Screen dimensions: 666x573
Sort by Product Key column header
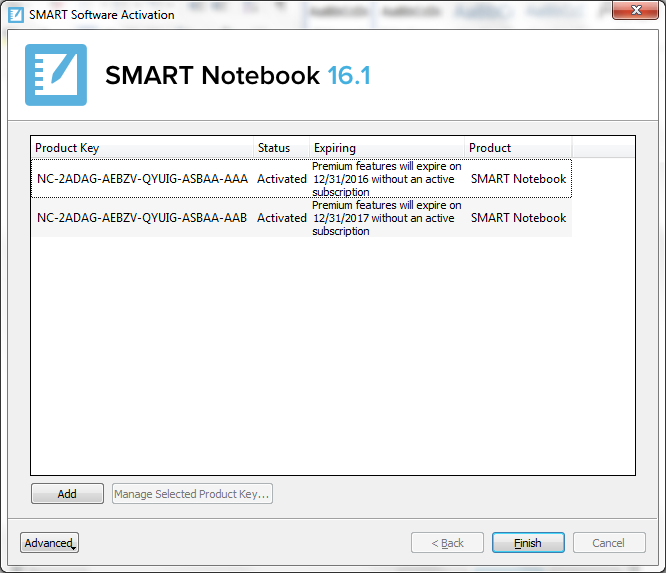point(142,148)
